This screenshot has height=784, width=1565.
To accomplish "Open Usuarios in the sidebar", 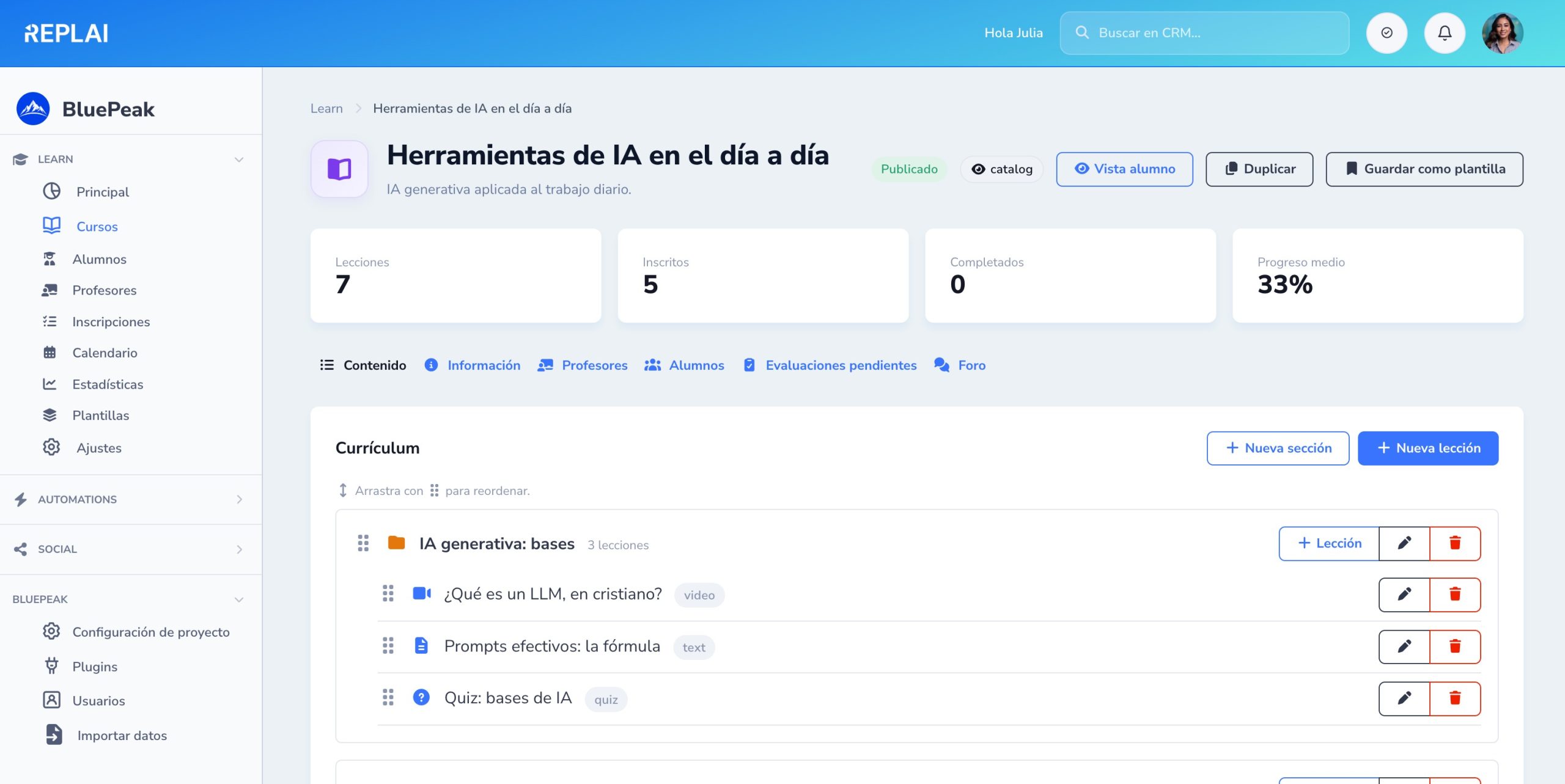I will point(83,701).
